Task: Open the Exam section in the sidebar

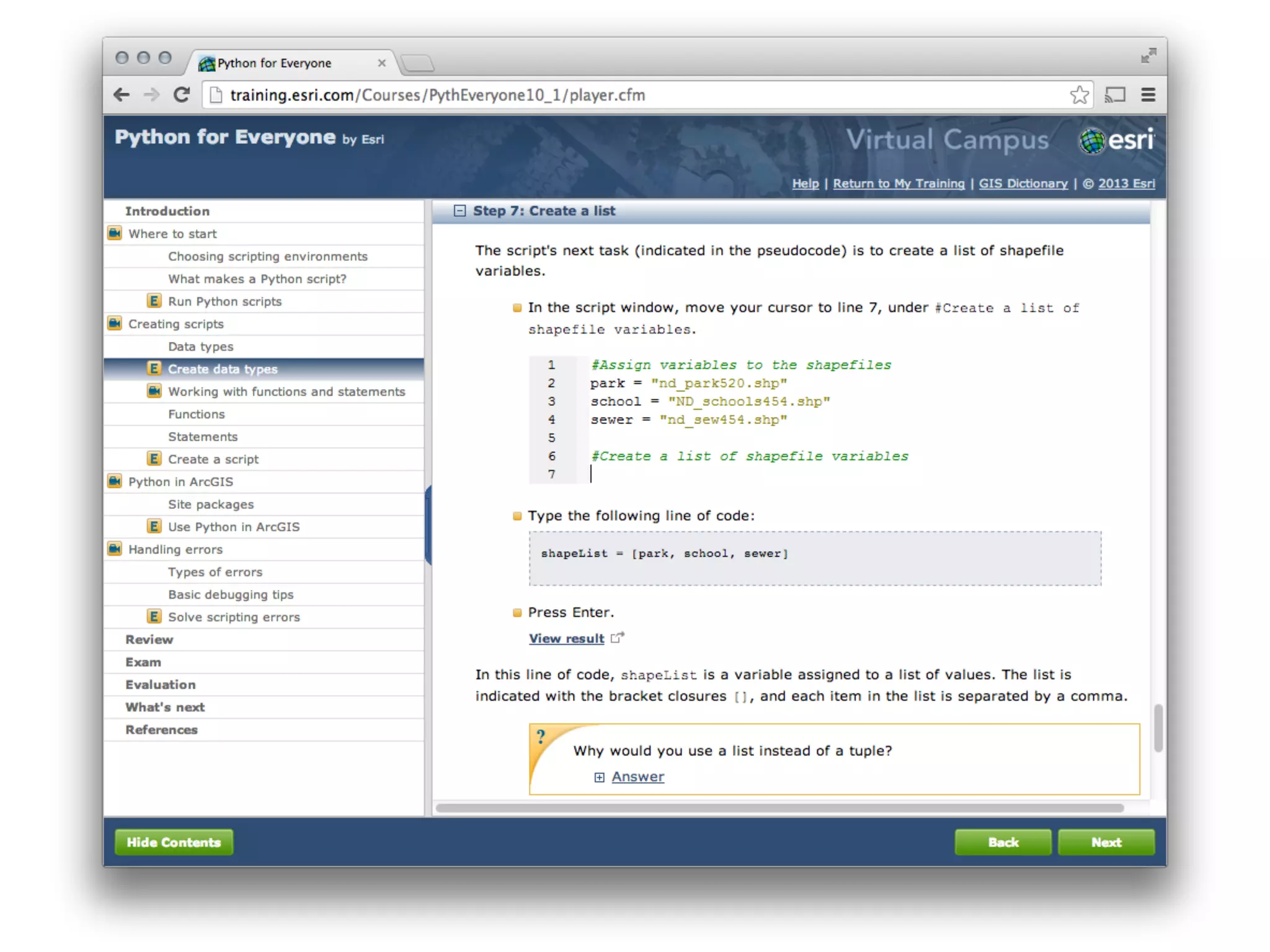Action: 143,662
